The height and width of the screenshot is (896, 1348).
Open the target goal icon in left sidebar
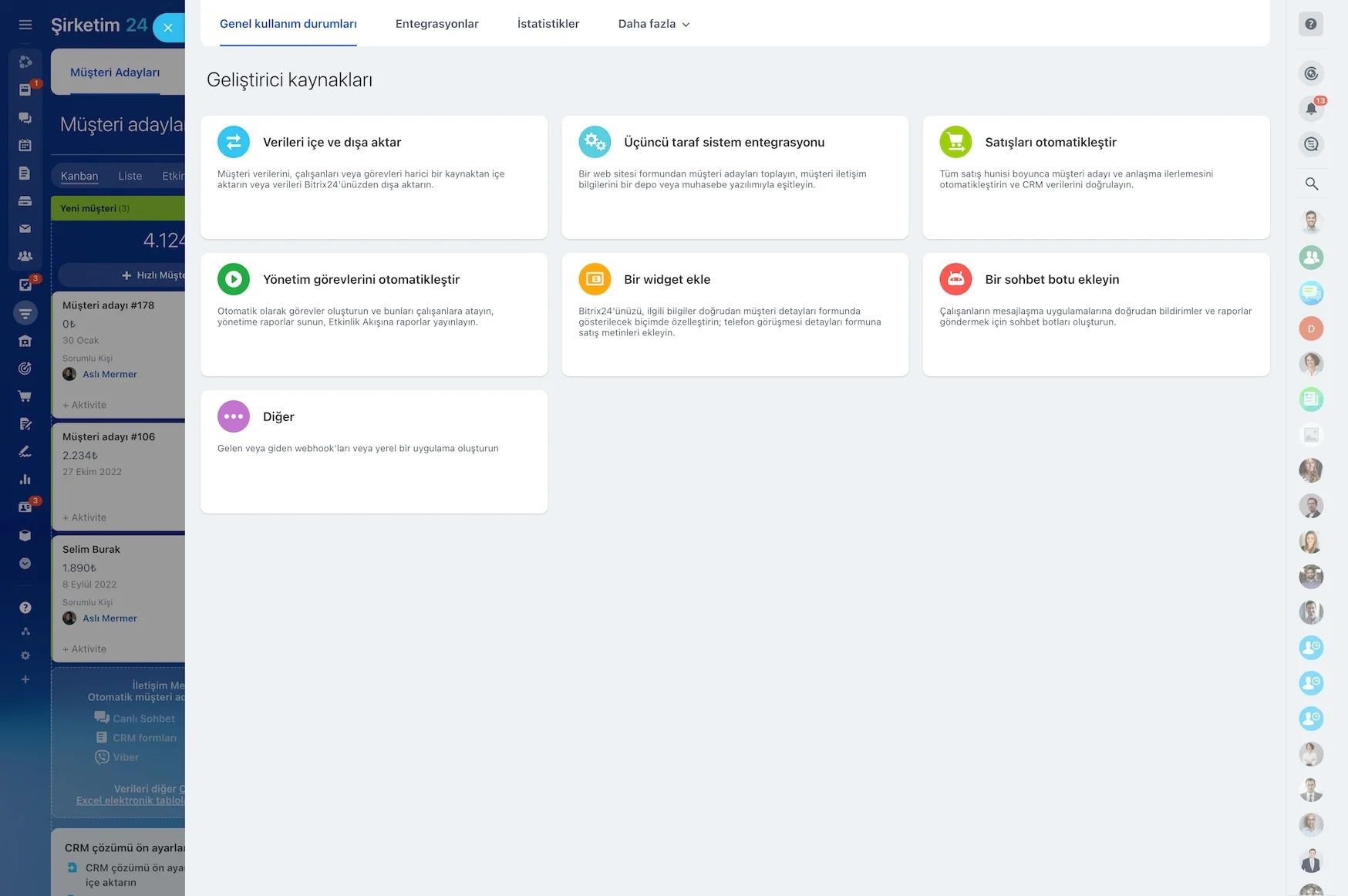(25, 369)
